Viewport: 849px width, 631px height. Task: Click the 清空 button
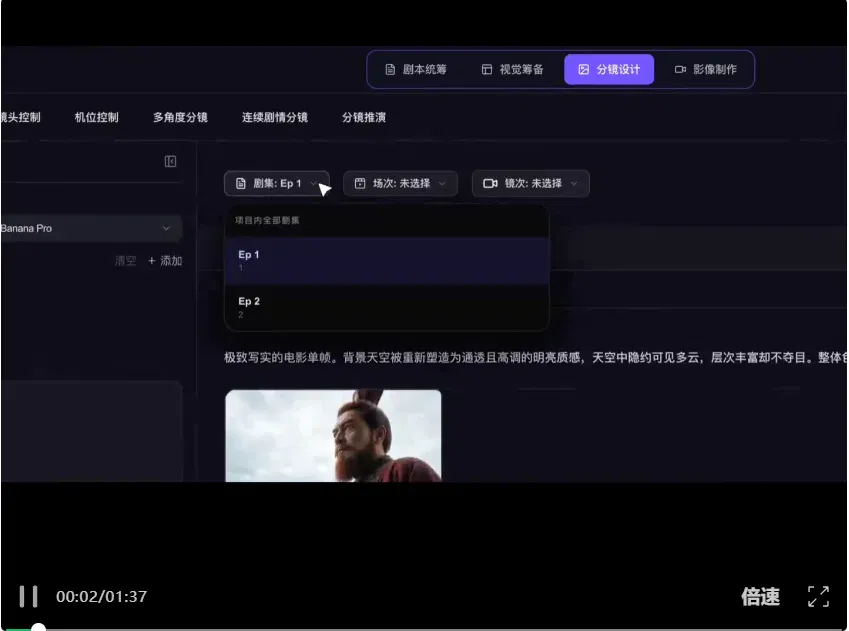tap(126, 261)
